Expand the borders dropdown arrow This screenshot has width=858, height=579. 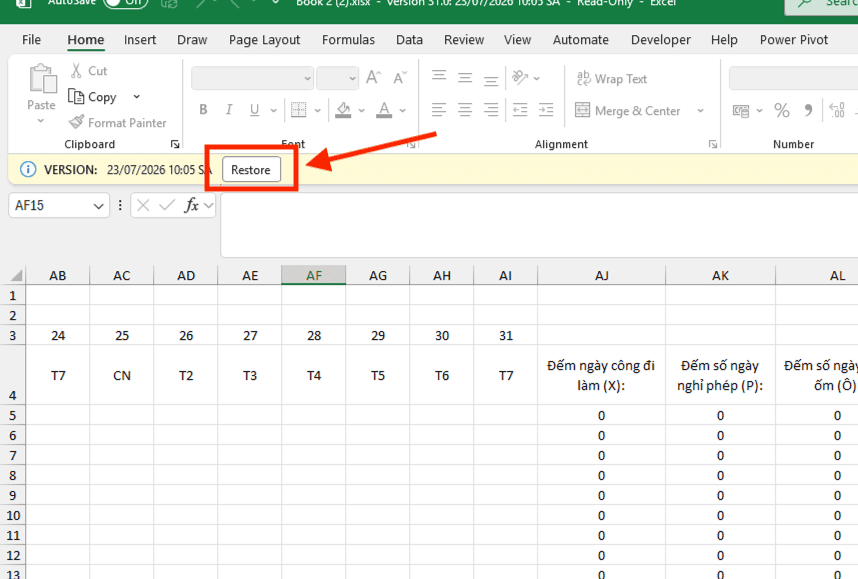click(x=317, y=111)
